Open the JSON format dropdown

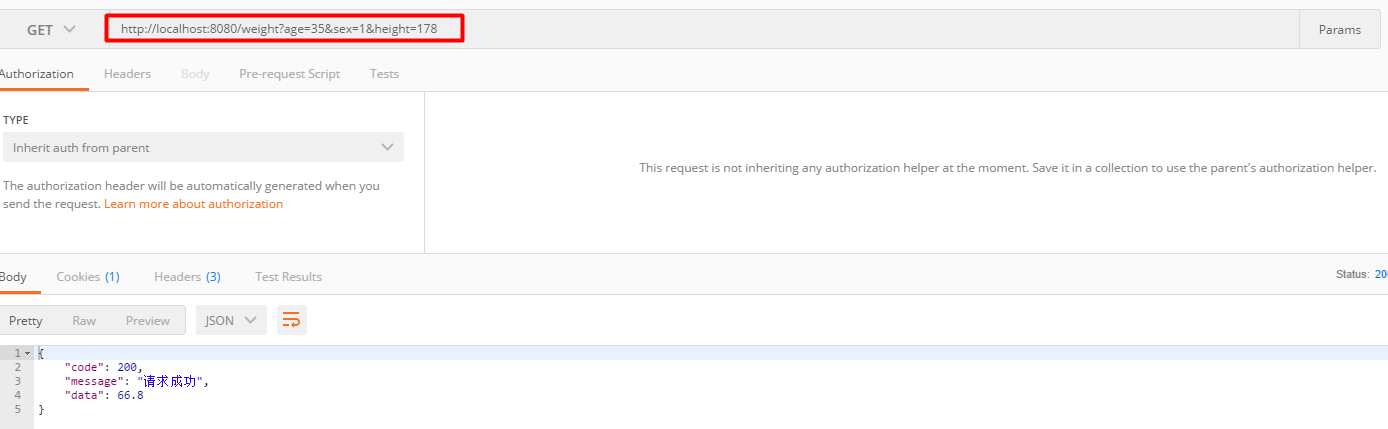(231, 320)
